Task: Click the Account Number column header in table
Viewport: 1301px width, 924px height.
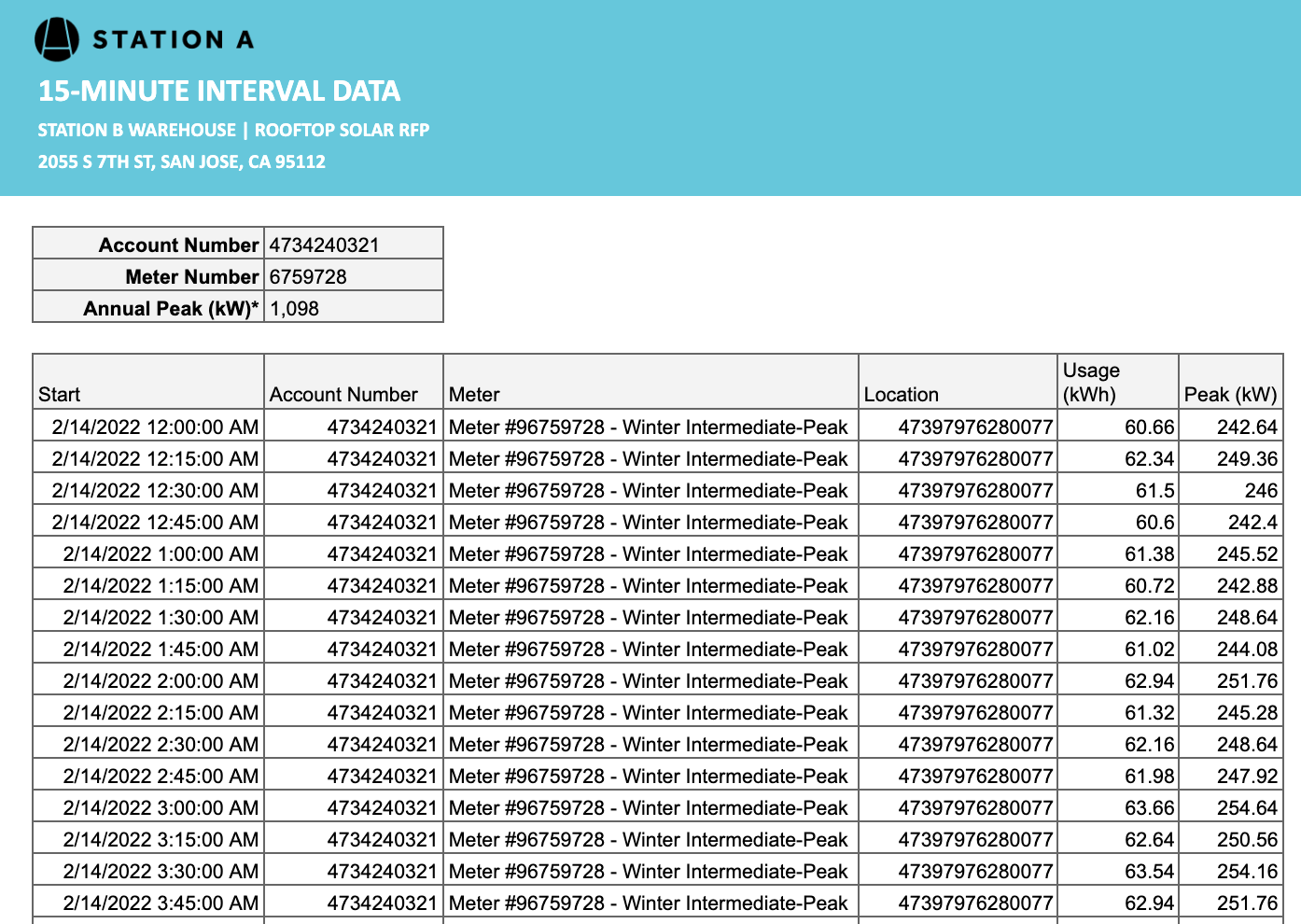Action: click(353, 394)
